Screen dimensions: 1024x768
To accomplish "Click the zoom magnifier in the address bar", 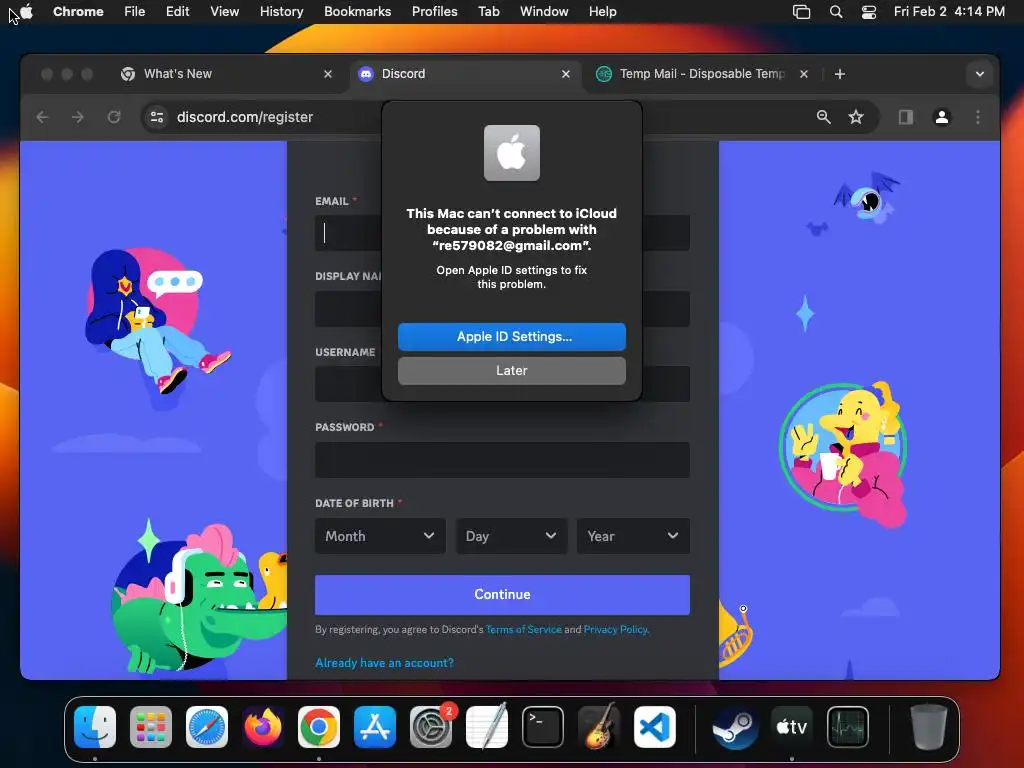I will pos(824,117).
